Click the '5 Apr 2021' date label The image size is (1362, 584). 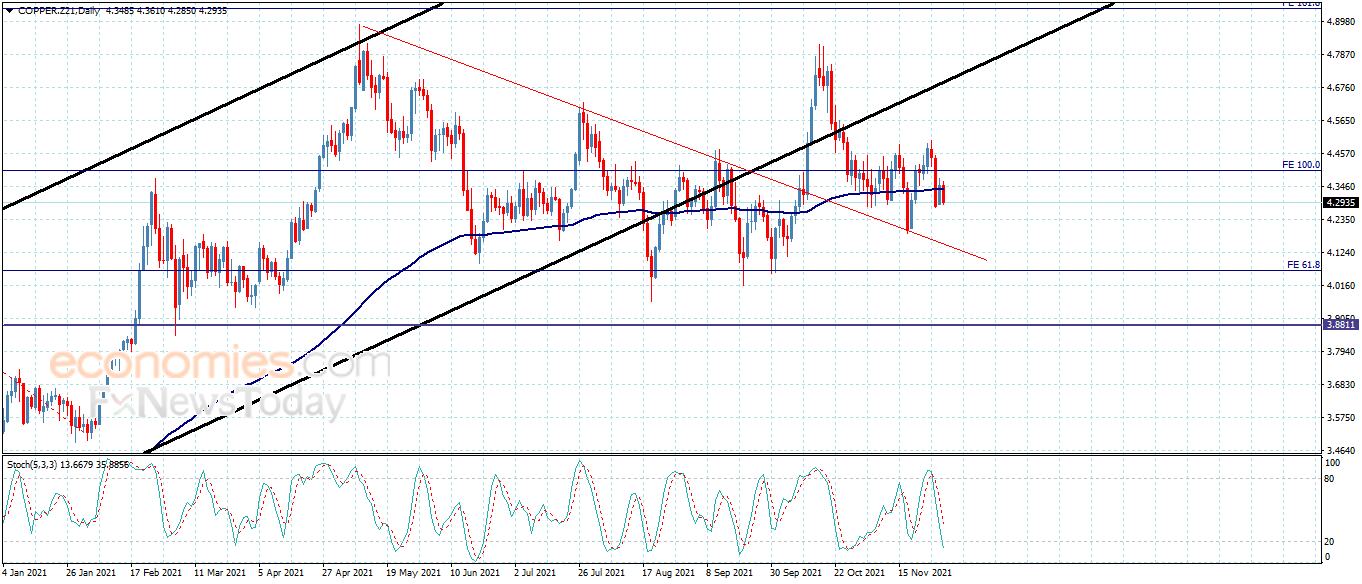point(282,573)
